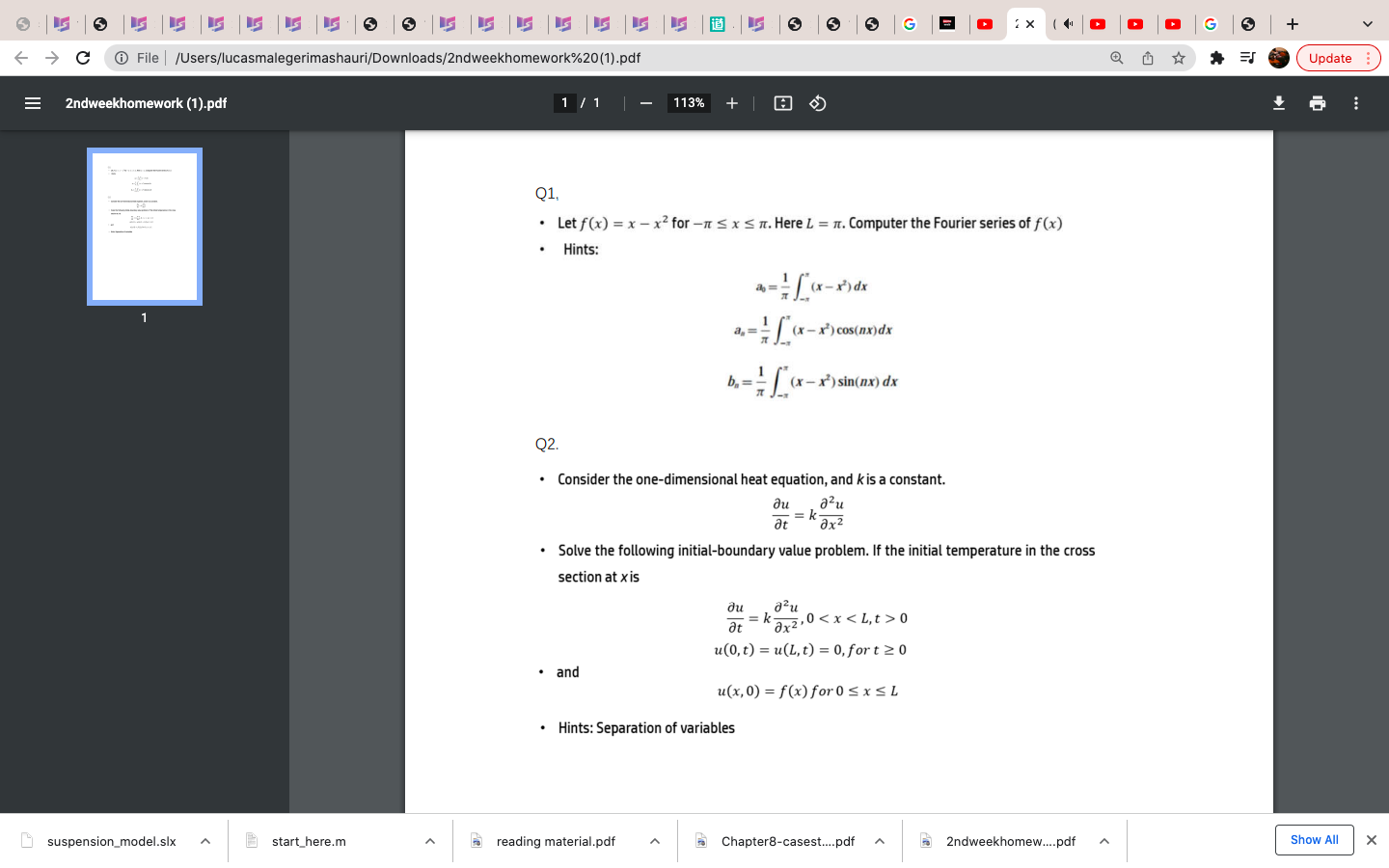
Task: Zoom in on the PDF
Action: tap(731, 103)
